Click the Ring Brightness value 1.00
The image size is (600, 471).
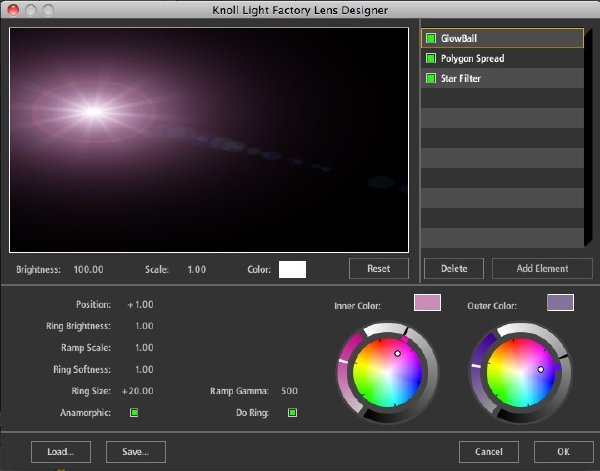[144, 326]
